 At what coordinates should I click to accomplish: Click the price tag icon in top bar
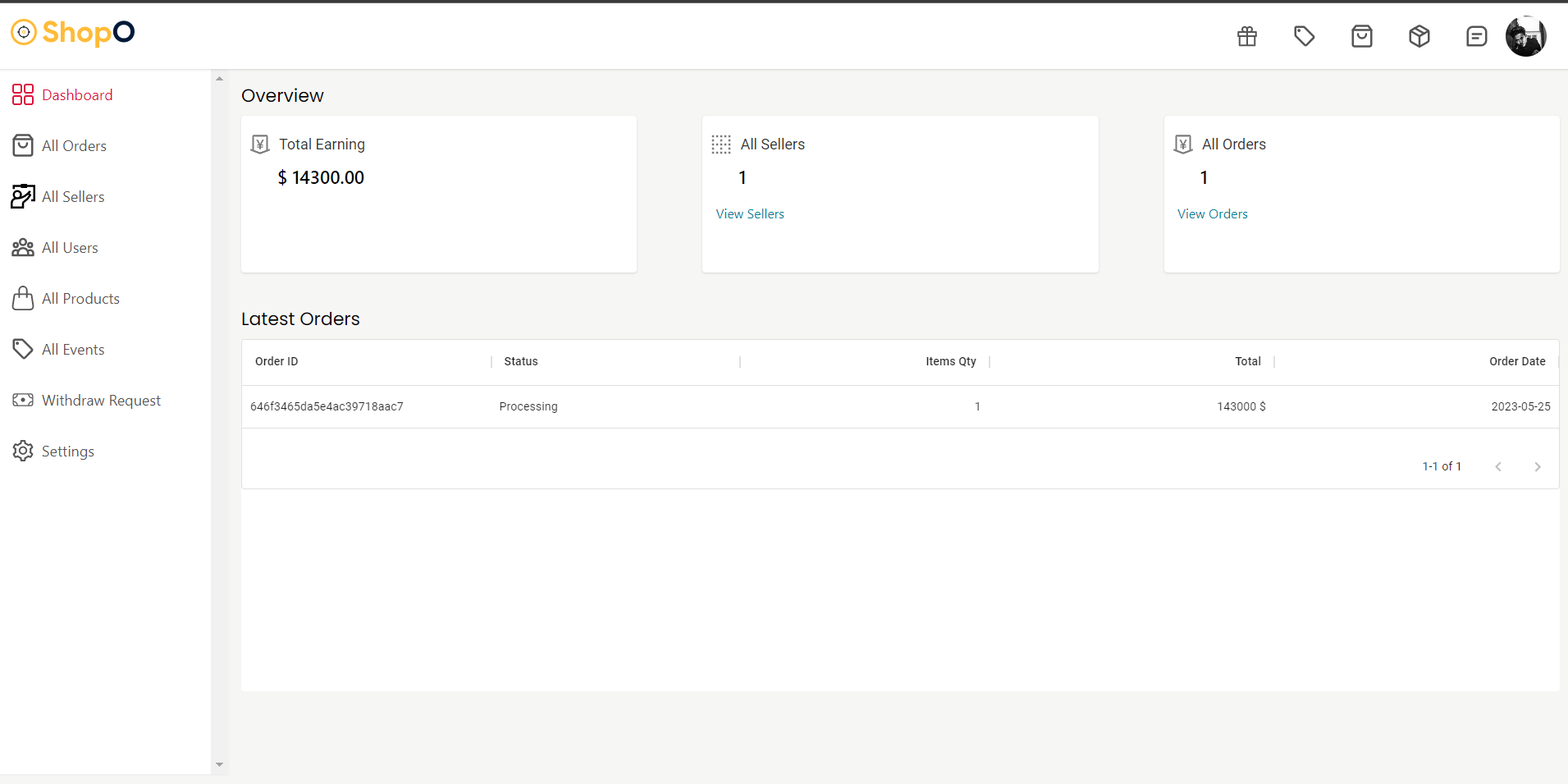(1303, 36)
